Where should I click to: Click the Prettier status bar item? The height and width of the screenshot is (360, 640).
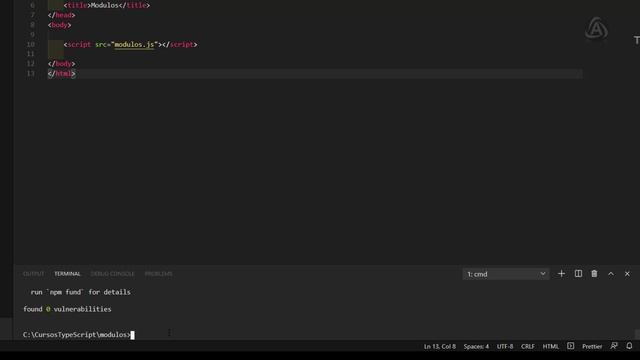(x=592, y=346)
